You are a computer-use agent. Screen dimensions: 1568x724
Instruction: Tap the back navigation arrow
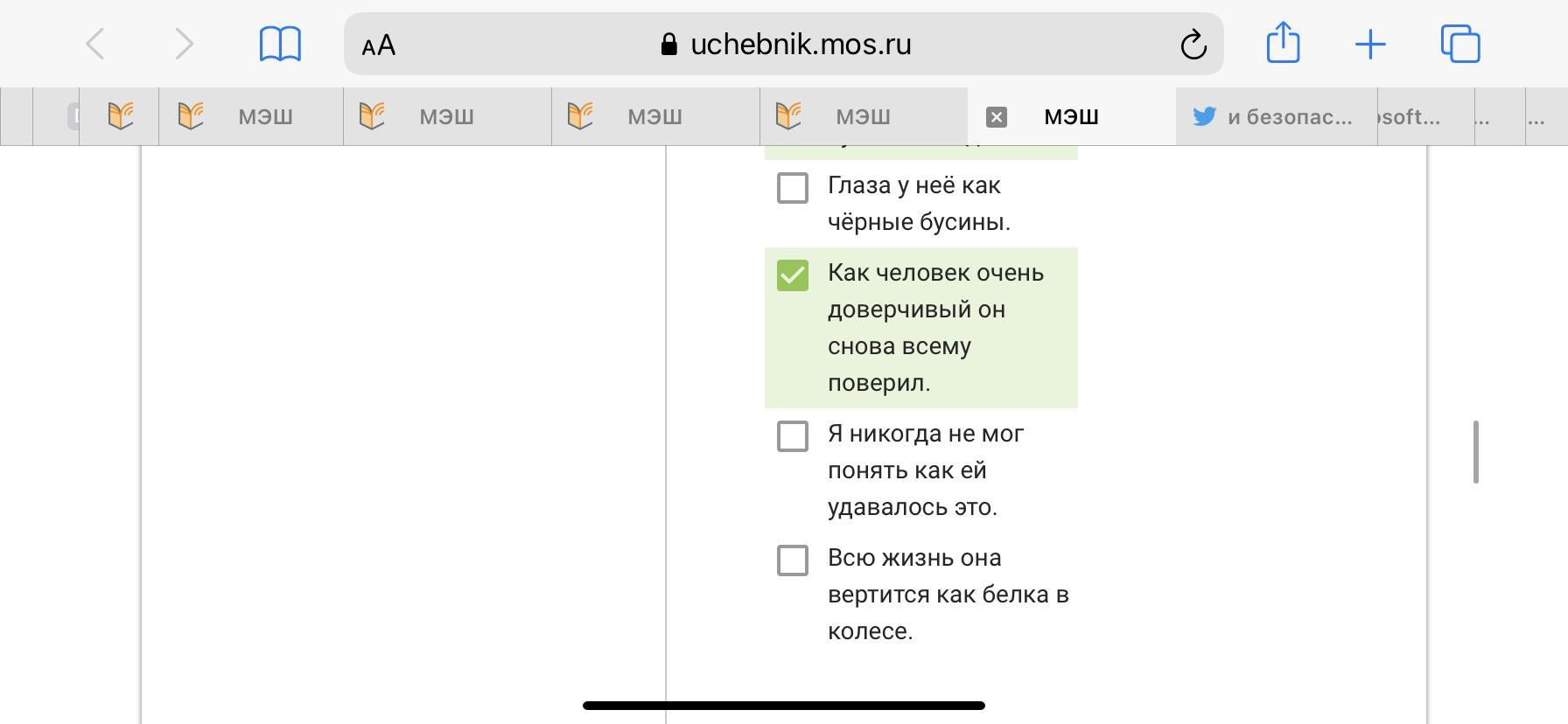pyautogui.click(x=96, y=45)
